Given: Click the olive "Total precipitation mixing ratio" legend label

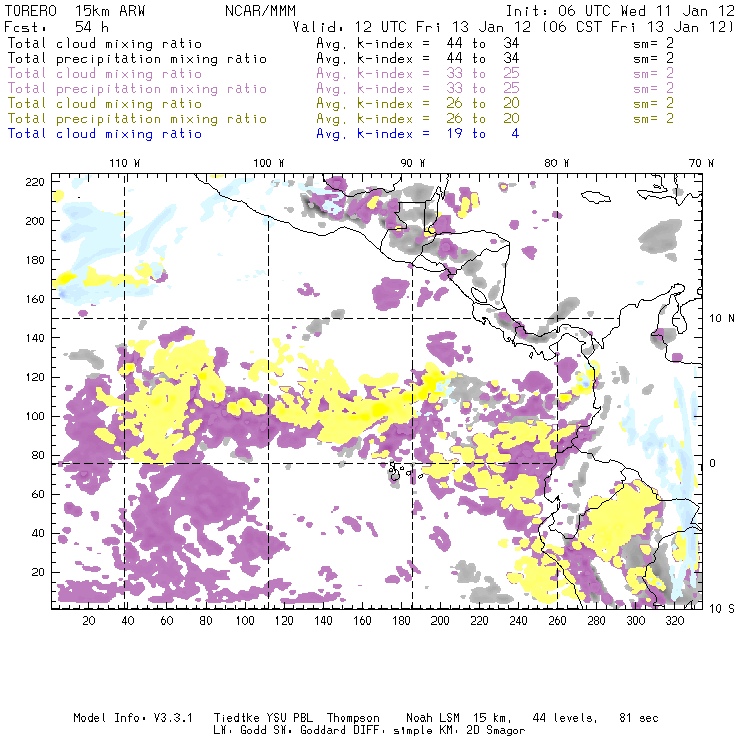Looking at the screenshot, I should (x=137, y=118).
